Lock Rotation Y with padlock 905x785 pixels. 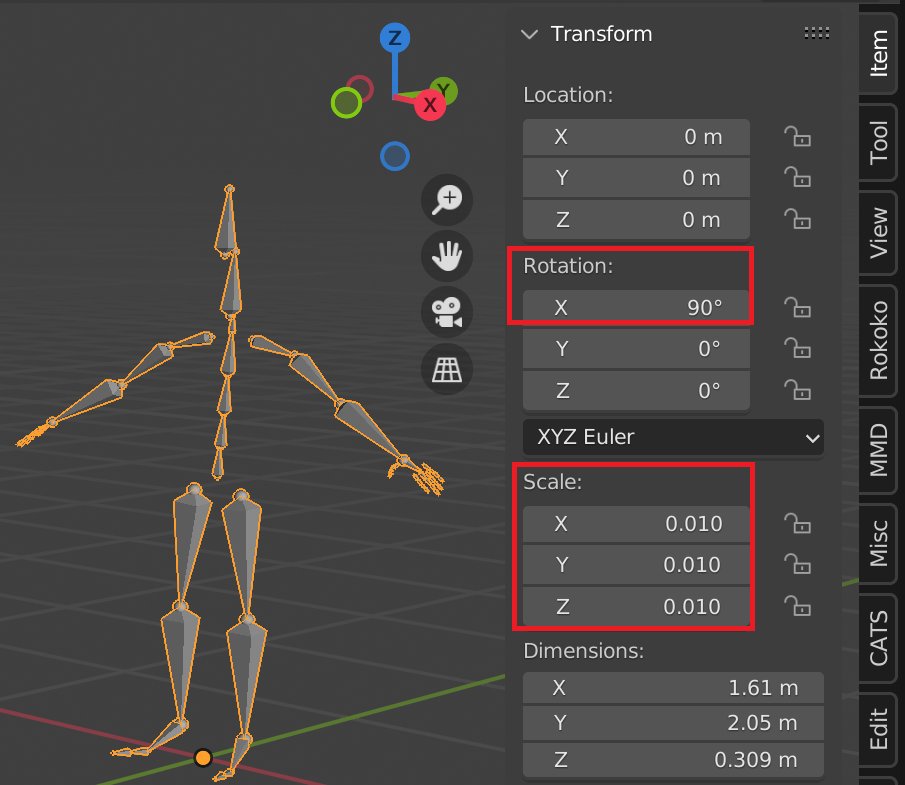pos(798,348)
